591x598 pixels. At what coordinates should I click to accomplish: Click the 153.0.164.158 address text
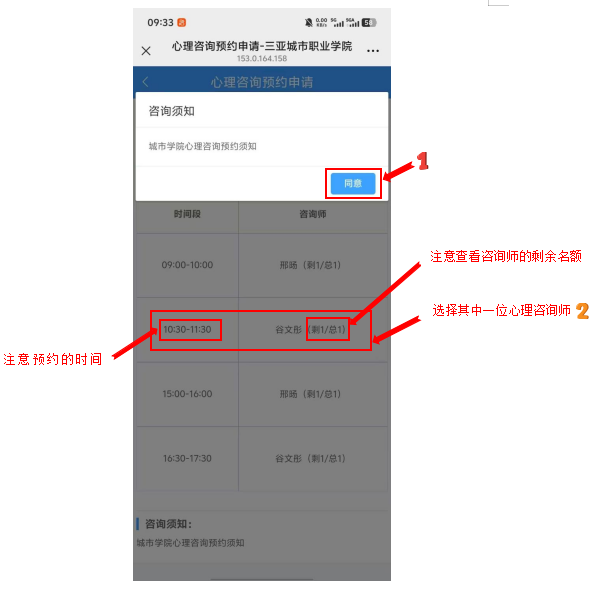[x=262, y=59]
